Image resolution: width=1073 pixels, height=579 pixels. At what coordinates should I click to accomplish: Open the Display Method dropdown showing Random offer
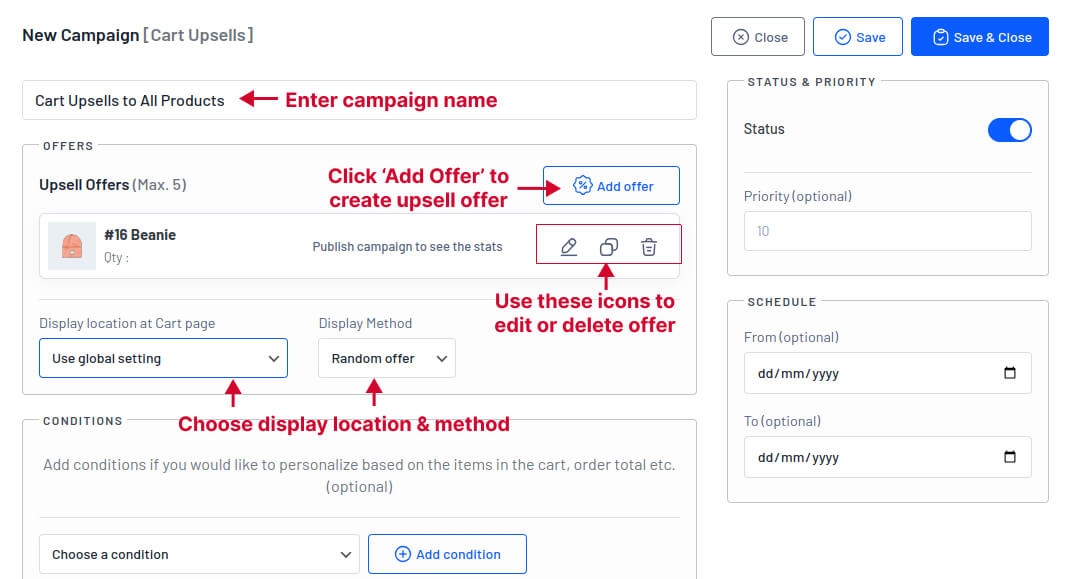[x=386, y=357]
